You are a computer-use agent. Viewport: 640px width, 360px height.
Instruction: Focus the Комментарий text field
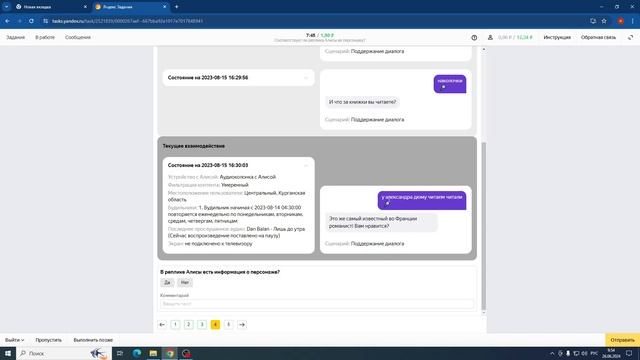[x=317, y=304]
